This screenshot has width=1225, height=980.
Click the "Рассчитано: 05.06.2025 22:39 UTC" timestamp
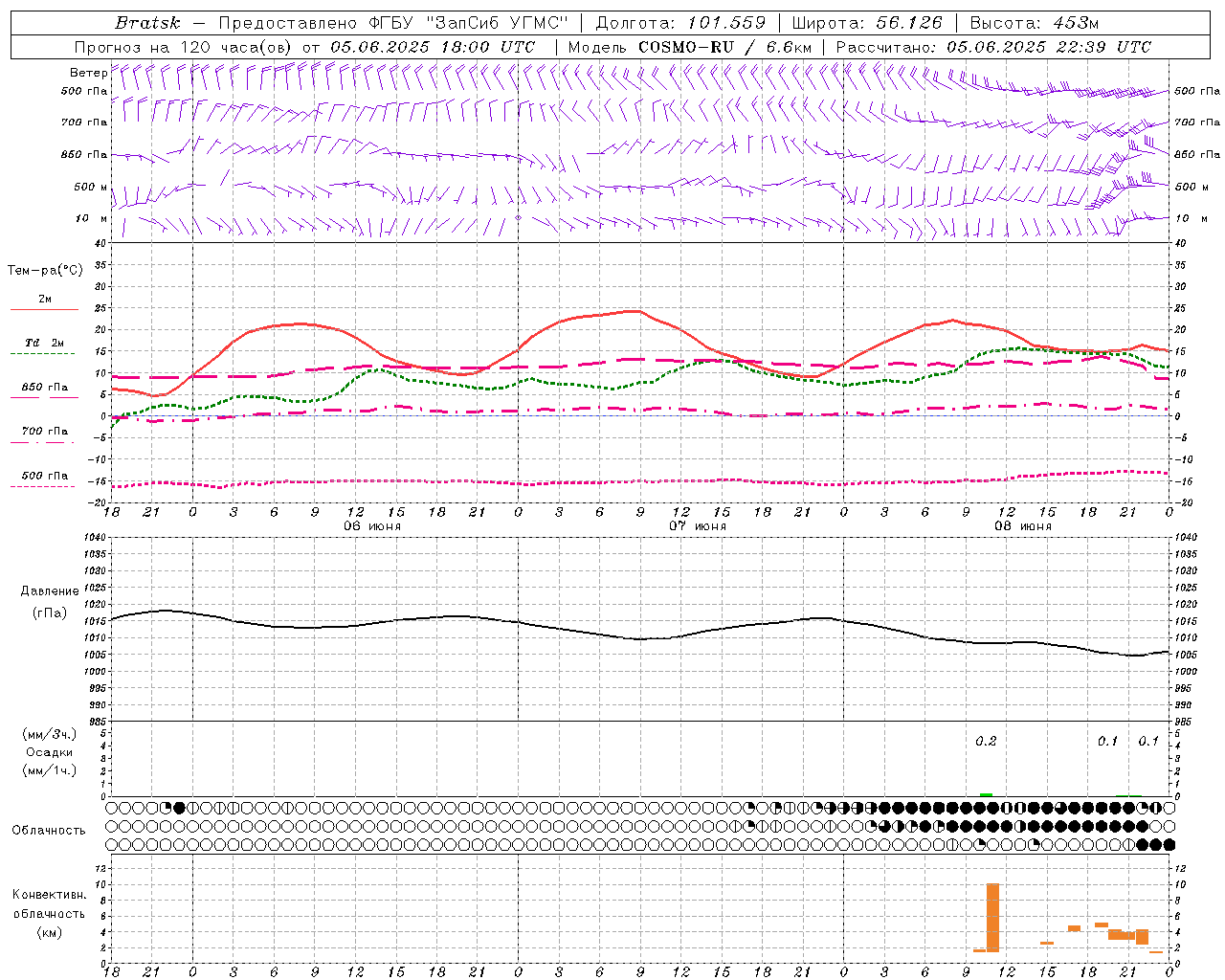point(993,47)
